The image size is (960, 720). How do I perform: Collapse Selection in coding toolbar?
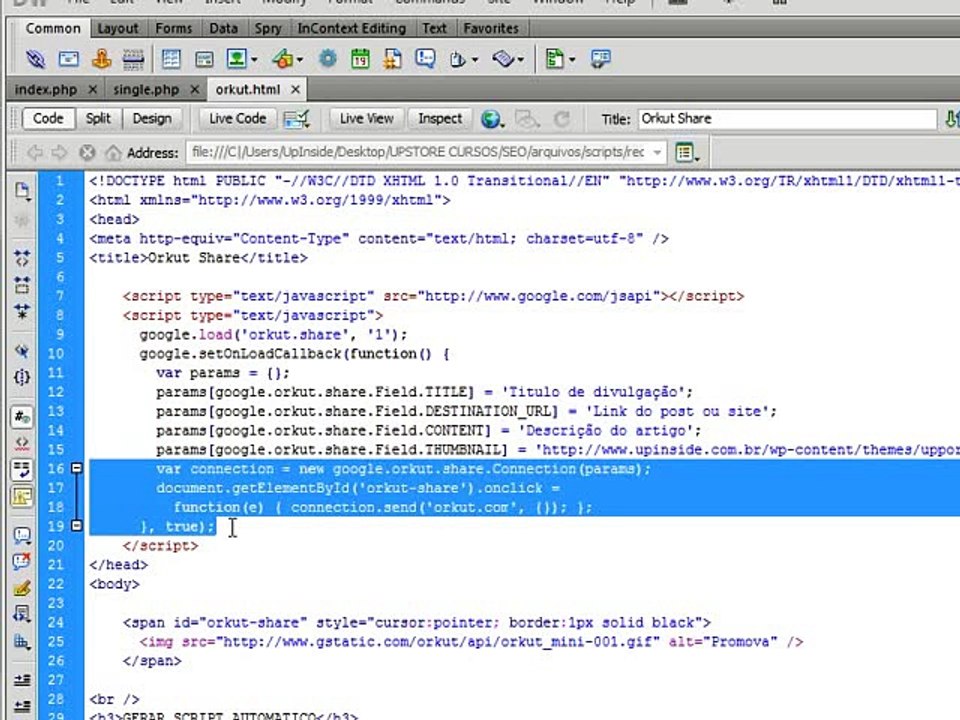[22, 285]
